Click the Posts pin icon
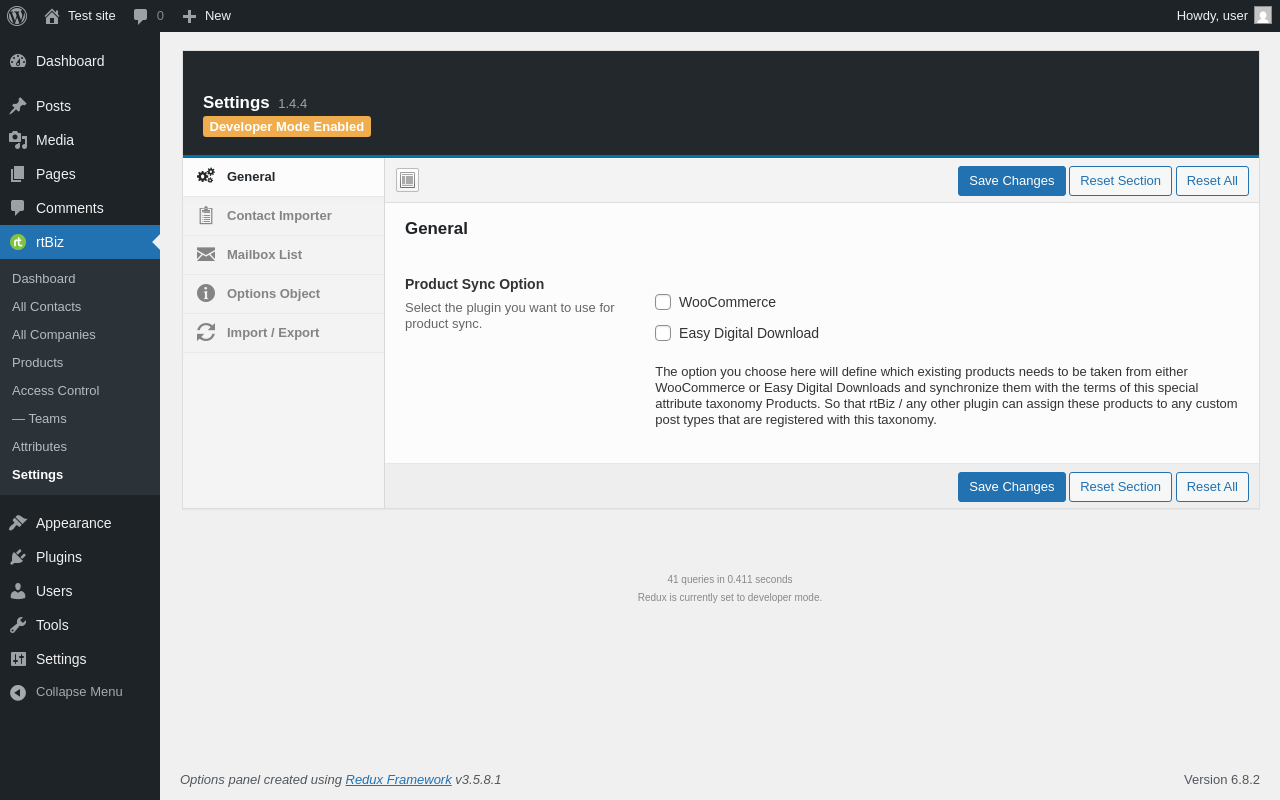The image size is (1280, 800). [18, 106]
